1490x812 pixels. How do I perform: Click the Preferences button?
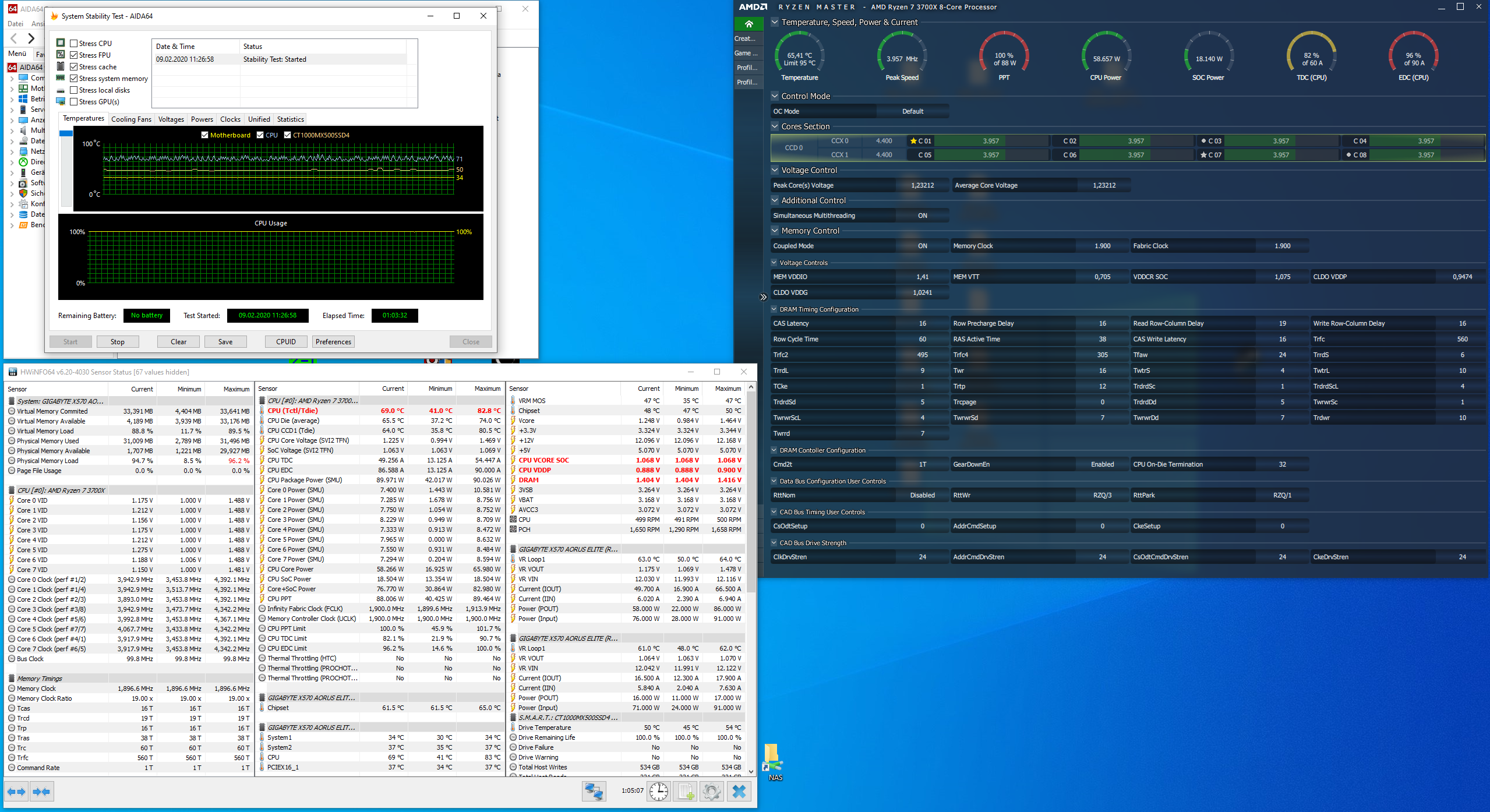333,342
